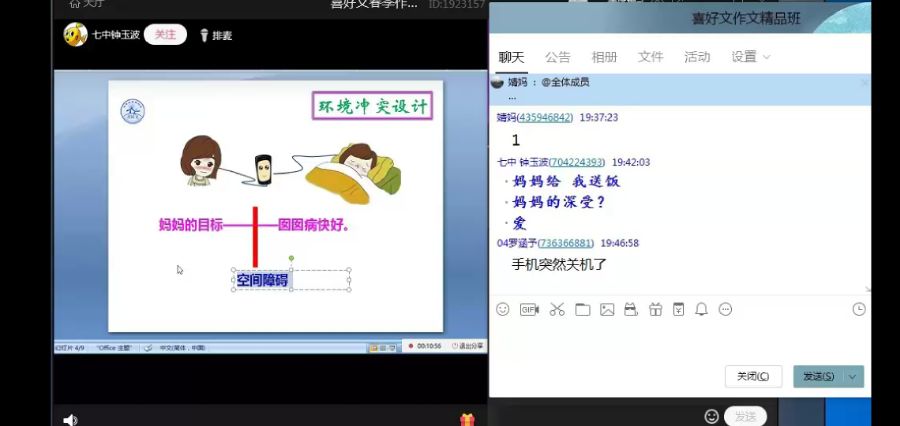Open the send-file folder icon
900x426 pixels.
pos(582,310)
